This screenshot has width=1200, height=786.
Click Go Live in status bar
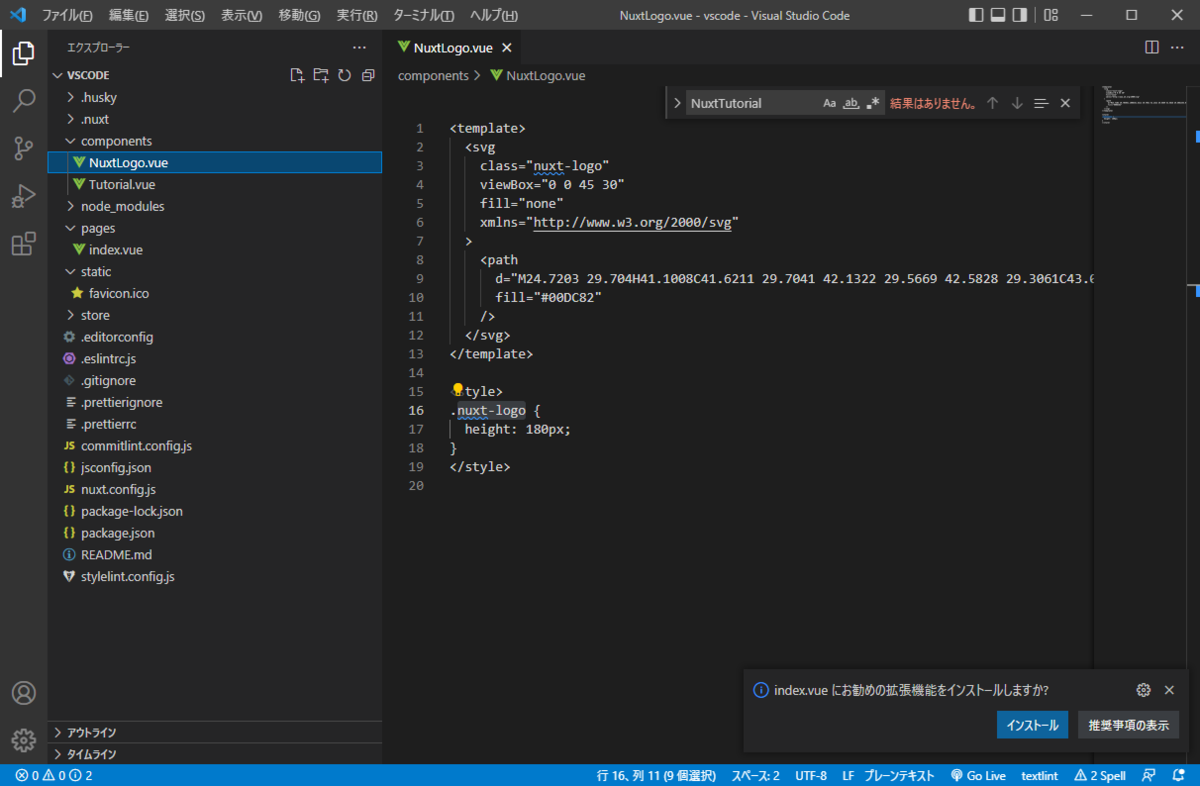point(978,775)
